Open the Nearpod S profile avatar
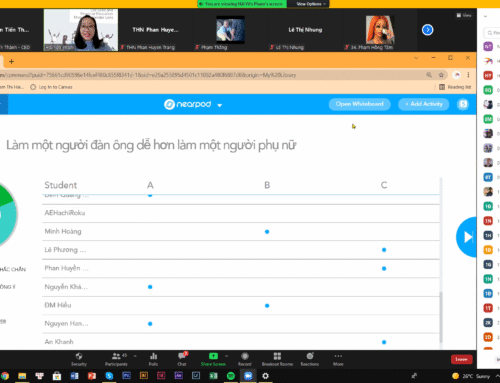 pyautogui.click(x=463, y=104)
